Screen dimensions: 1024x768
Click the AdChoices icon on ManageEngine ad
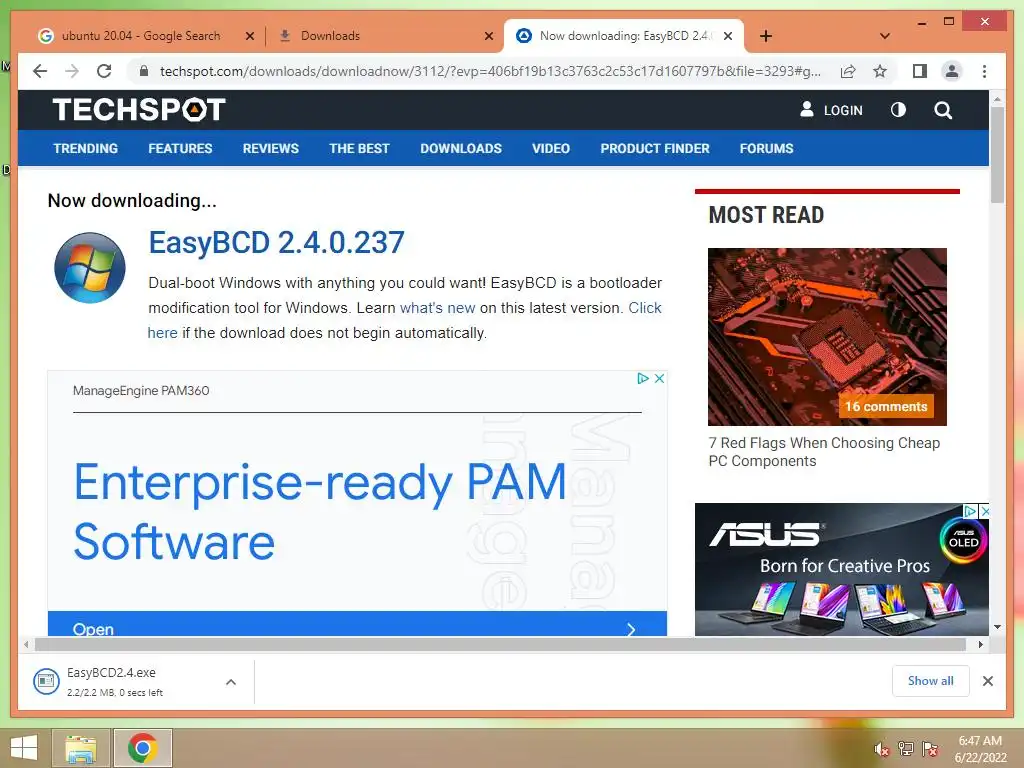pyautogui.click(x=643, y=378)
